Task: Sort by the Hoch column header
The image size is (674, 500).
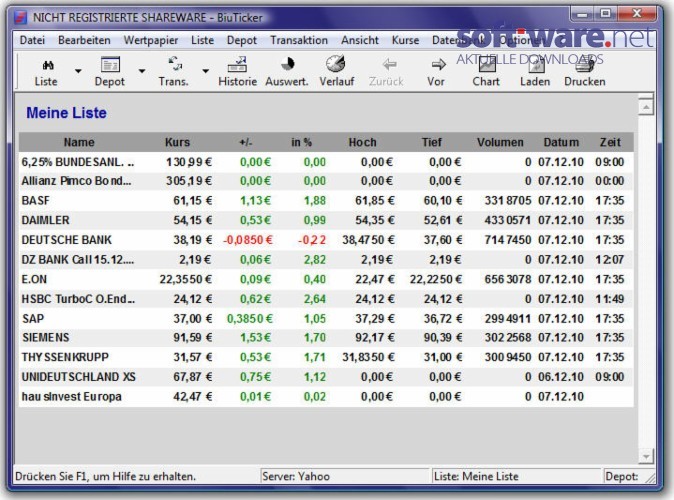Action: pyautogui.click(x=362, y=142)
